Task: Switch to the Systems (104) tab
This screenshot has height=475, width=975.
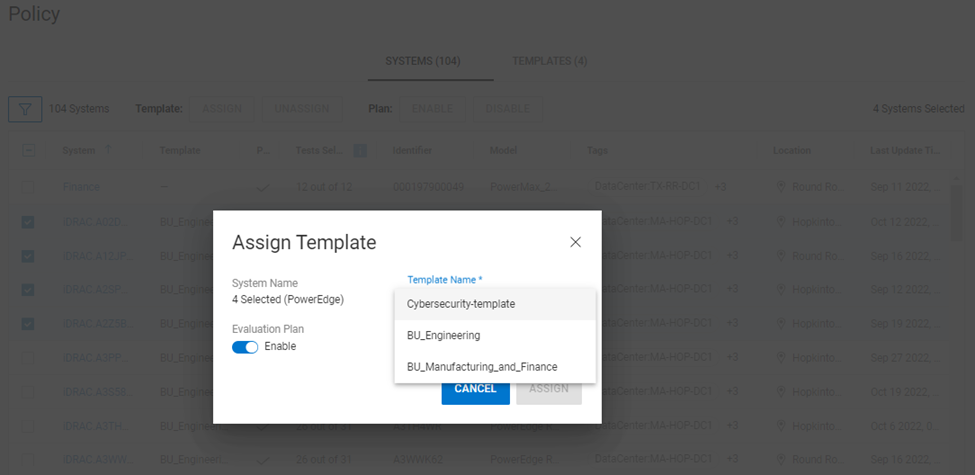Action: click(422, 61)
